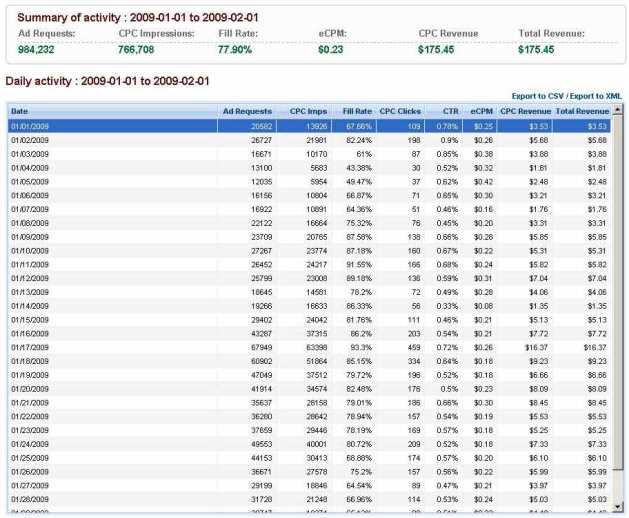
Task: Select the 01/28/2009 row
Action: 300,498
